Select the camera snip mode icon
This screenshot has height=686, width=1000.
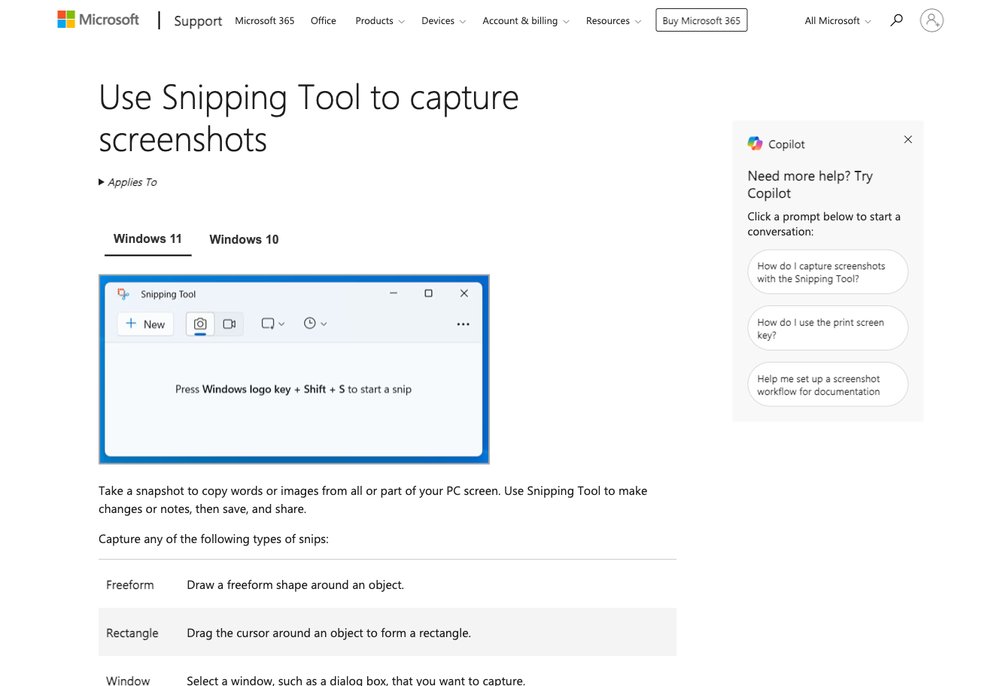click(x=200, y=324)
